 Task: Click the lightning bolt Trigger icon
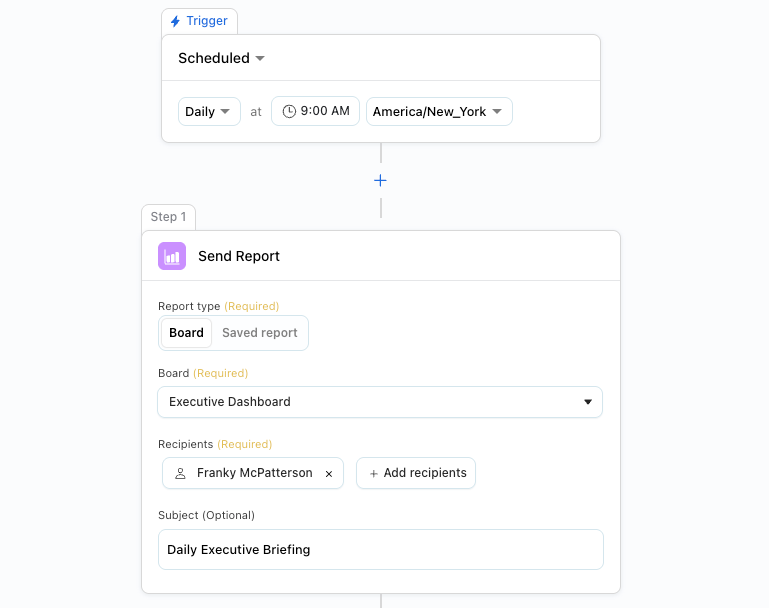(x=175, y=21)
